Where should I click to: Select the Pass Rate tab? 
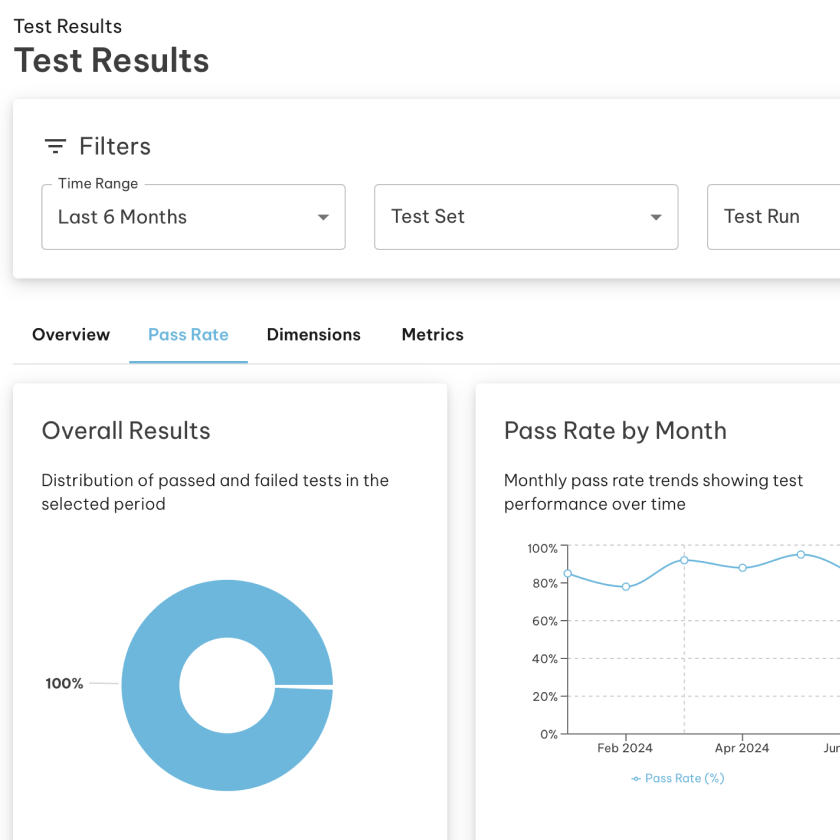tap(189, 335)
